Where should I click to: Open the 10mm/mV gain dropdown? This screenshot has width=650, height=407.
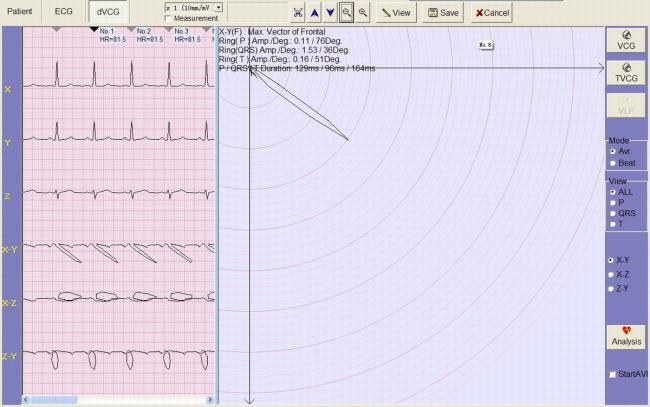pos(218,7)
